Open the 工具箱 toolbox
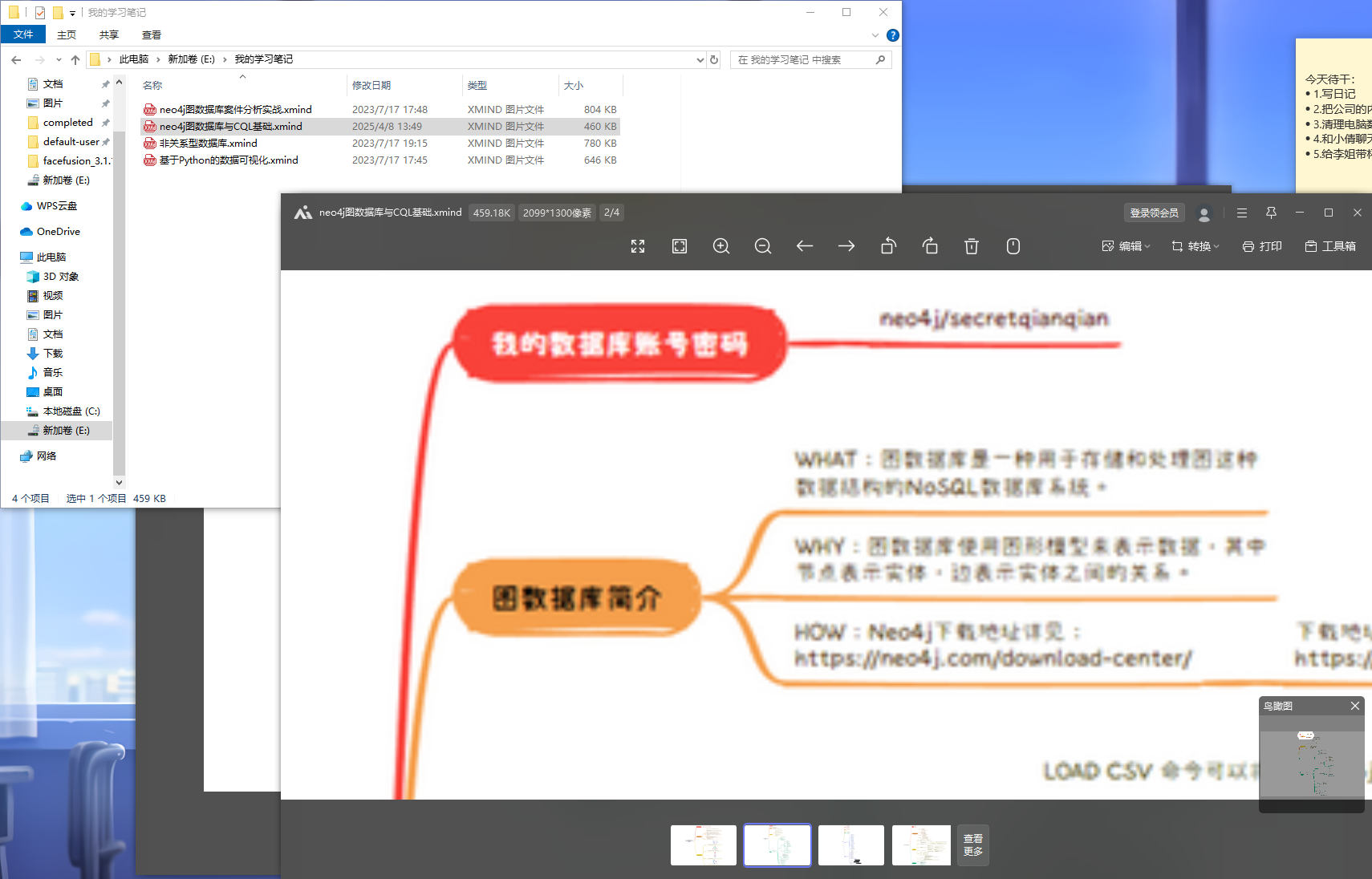Viewport: 1372px width, 879px height. click(x=1330, y=246)
